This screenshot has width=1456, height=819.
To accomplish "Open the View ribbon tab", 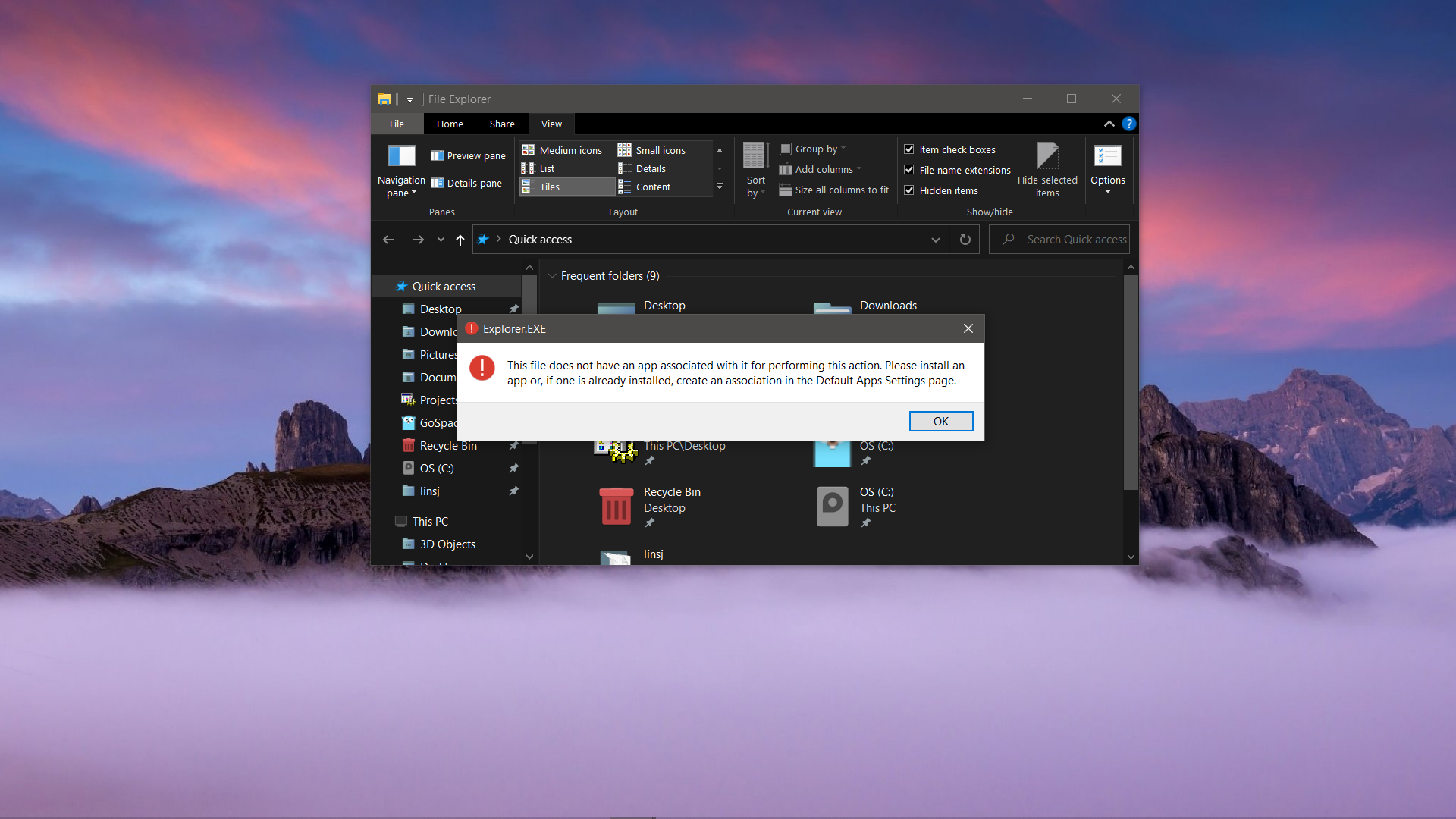I will point(550,123).
